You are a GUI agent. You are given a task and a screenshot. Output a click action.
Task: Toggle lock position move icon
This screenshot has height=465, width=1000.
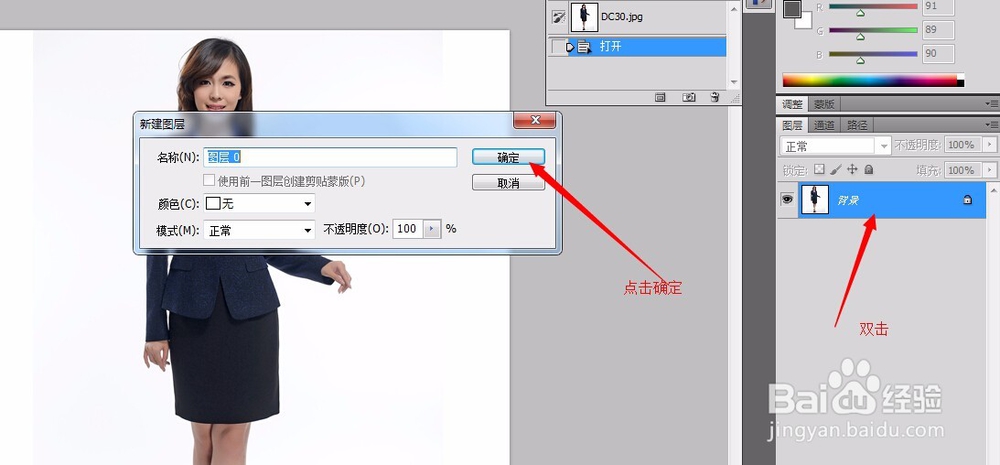(852, 170)
